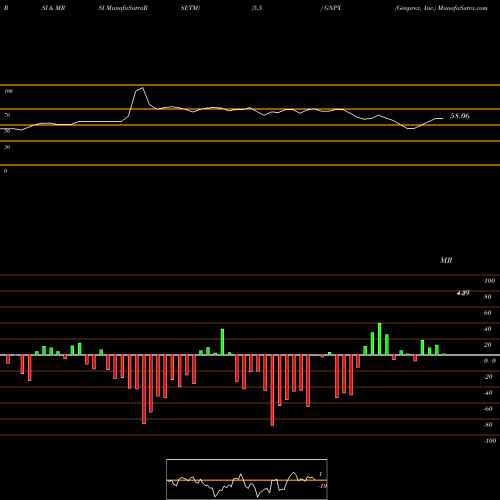Click the -10 label inside the mini chart

[322, 486]
